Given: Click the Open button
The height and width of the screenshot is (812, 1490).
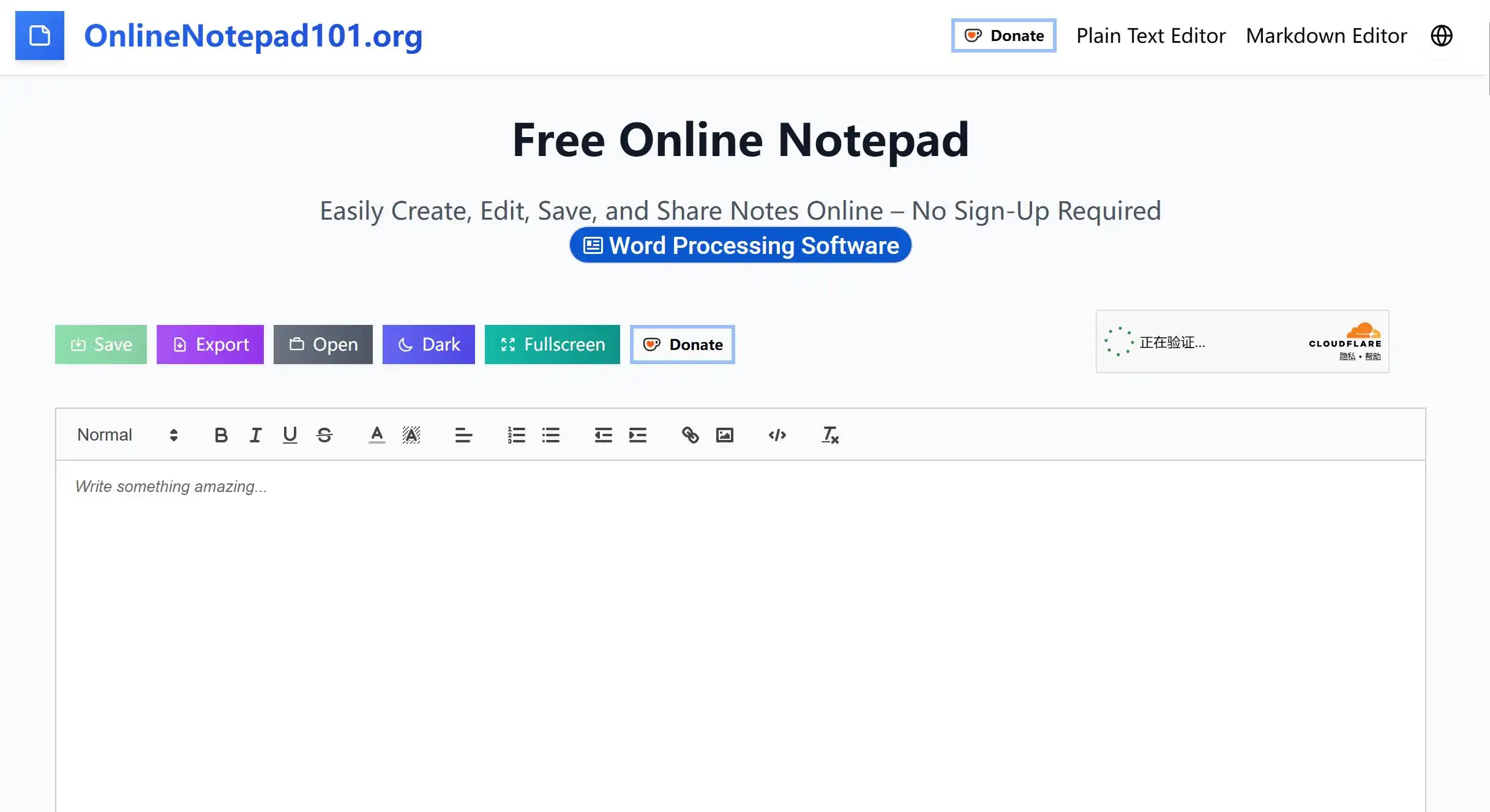Looking at the screenshot, I should 323,345.
